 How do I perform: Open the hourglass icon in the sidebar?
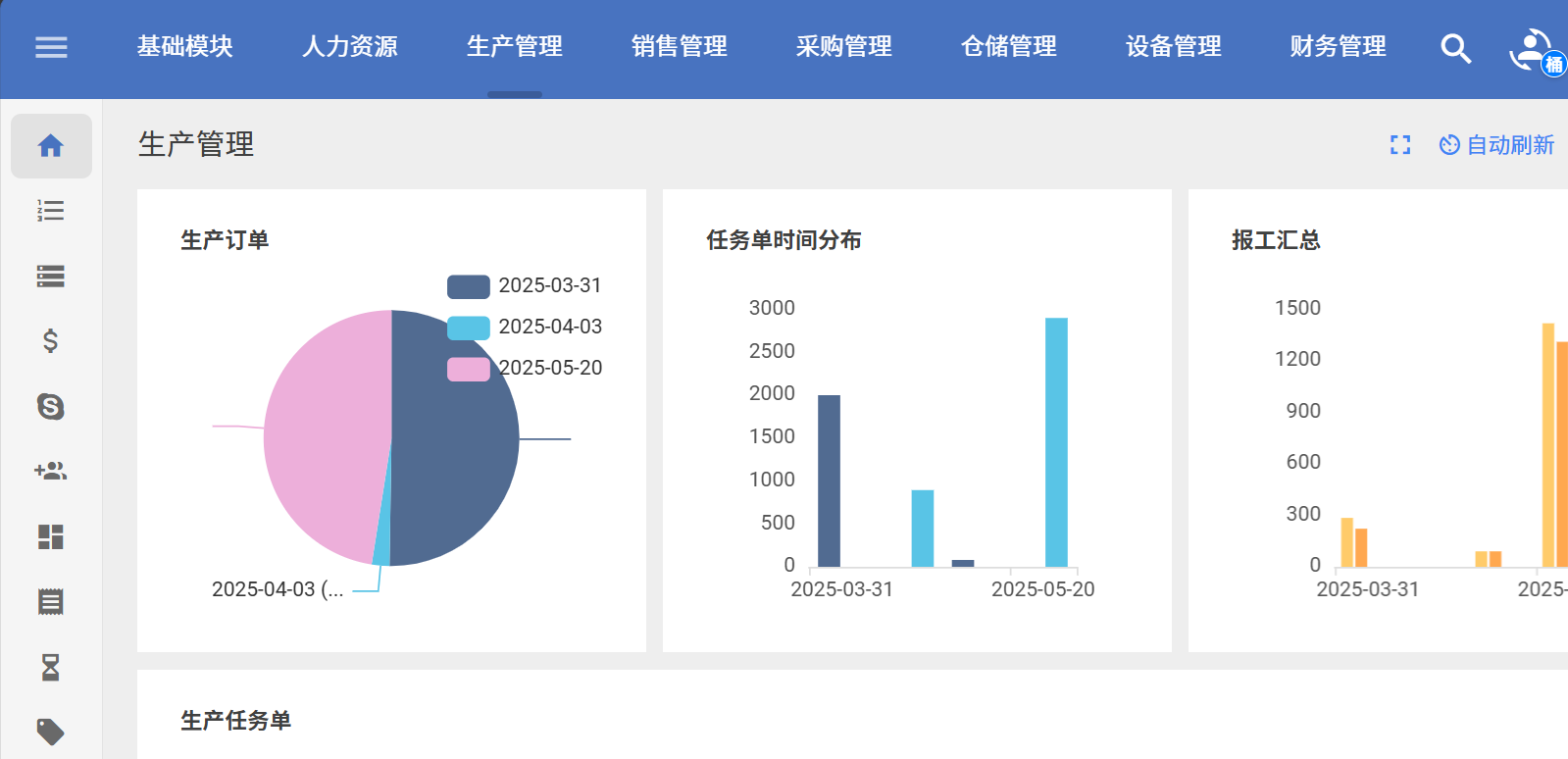pos(51,667)
